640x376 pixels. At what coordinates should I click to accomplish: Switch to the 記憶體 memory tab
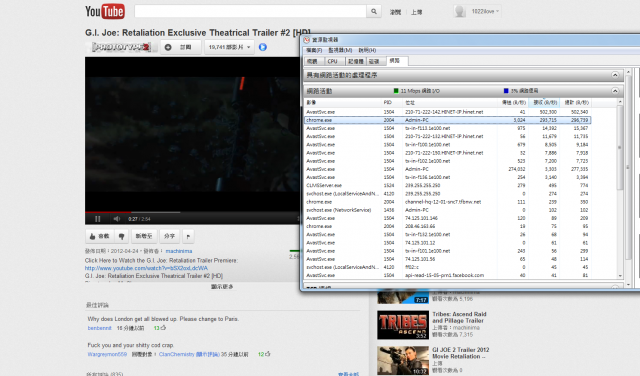click(x=355, y=61)
